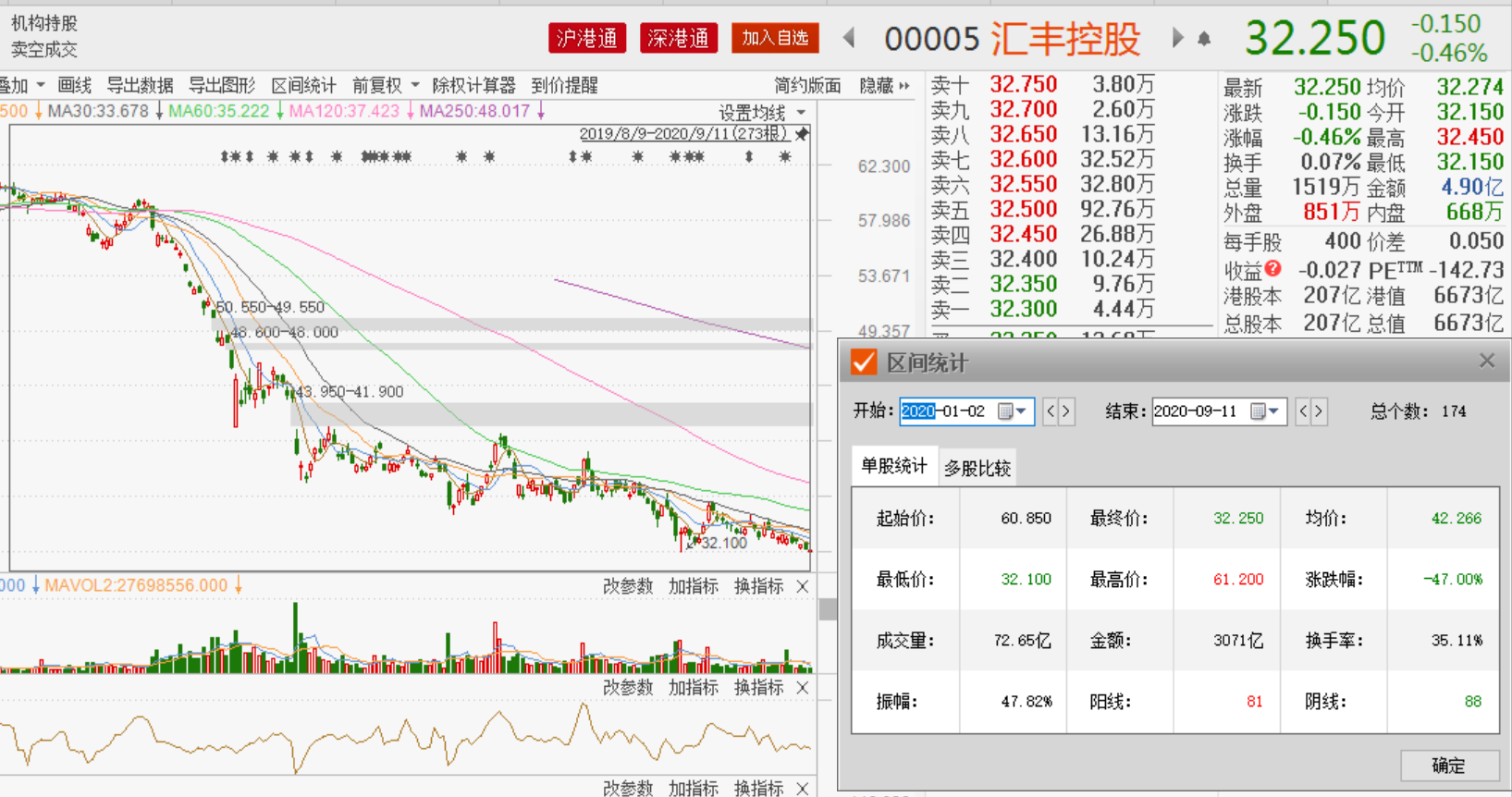Image resolution: width=1512 pixels, height=797 pixels.
Task: Go to previous stock with left triangle arrow
Action: [x=849, y=38]
